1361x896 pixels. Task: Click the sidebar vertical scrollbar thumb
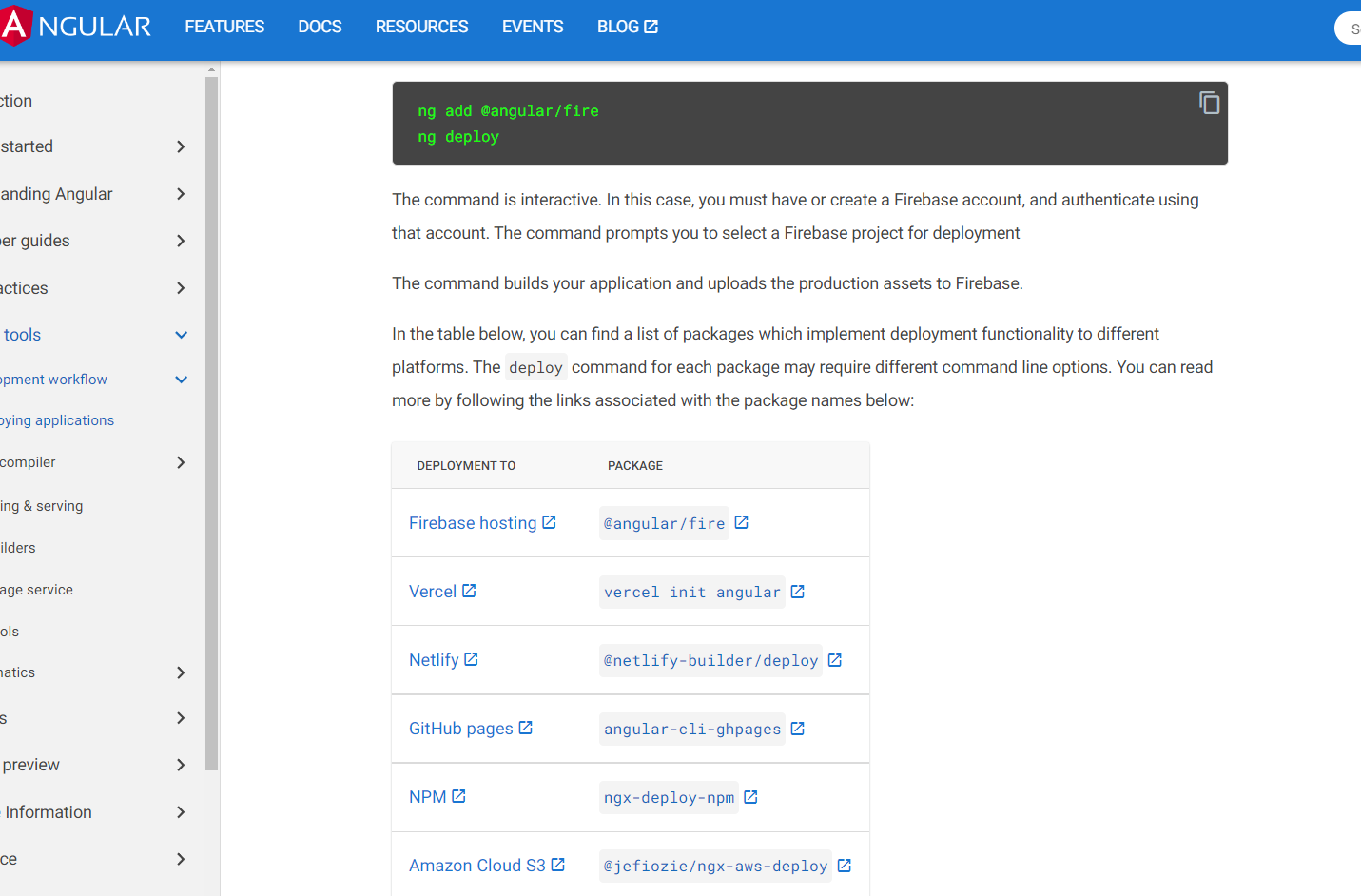tap(212, 423)
